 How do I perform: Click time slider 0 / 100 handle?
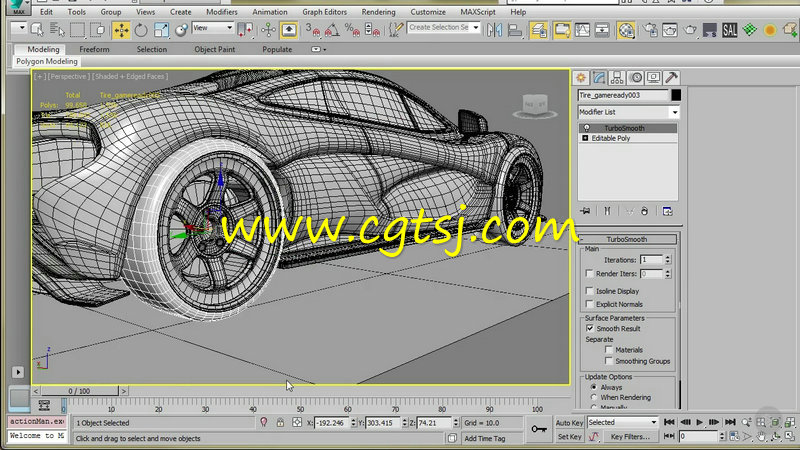[x=79, y=391]
